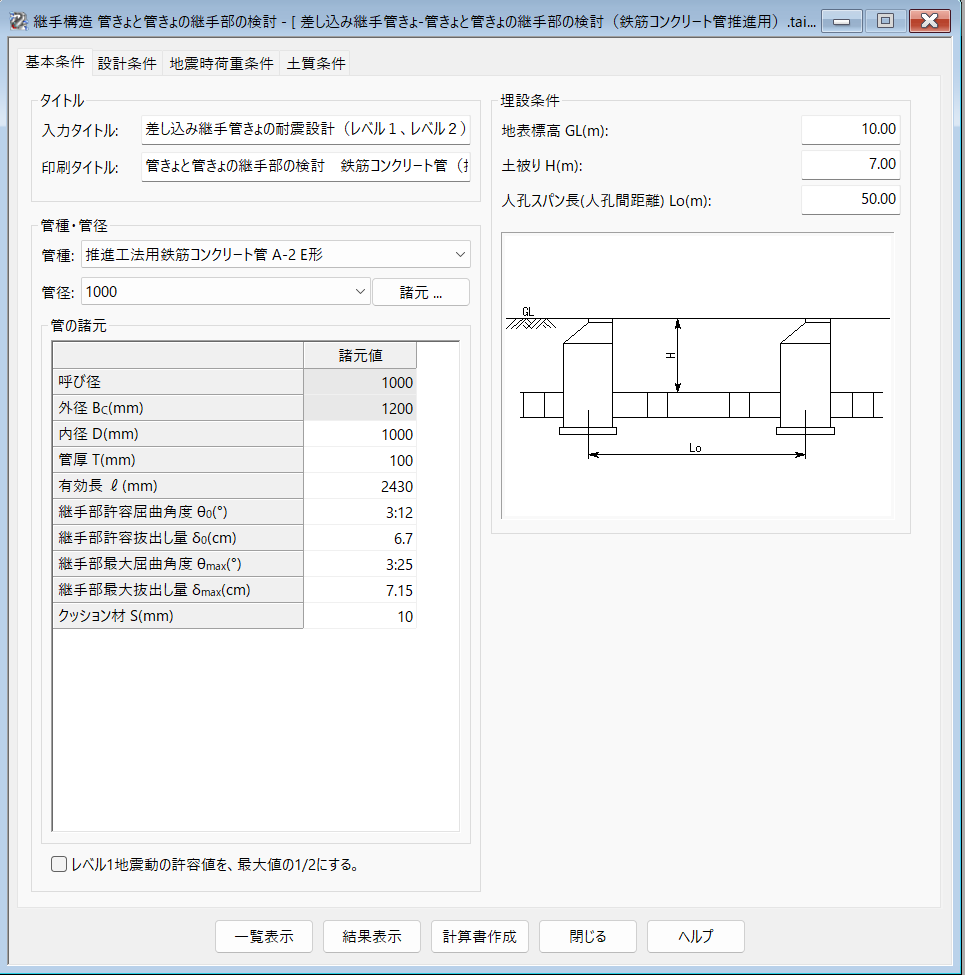Image resolution: width=965 pixels, height=975 pixels.
Task: Go to the 土質条件 tab
Action: point(316,63)
